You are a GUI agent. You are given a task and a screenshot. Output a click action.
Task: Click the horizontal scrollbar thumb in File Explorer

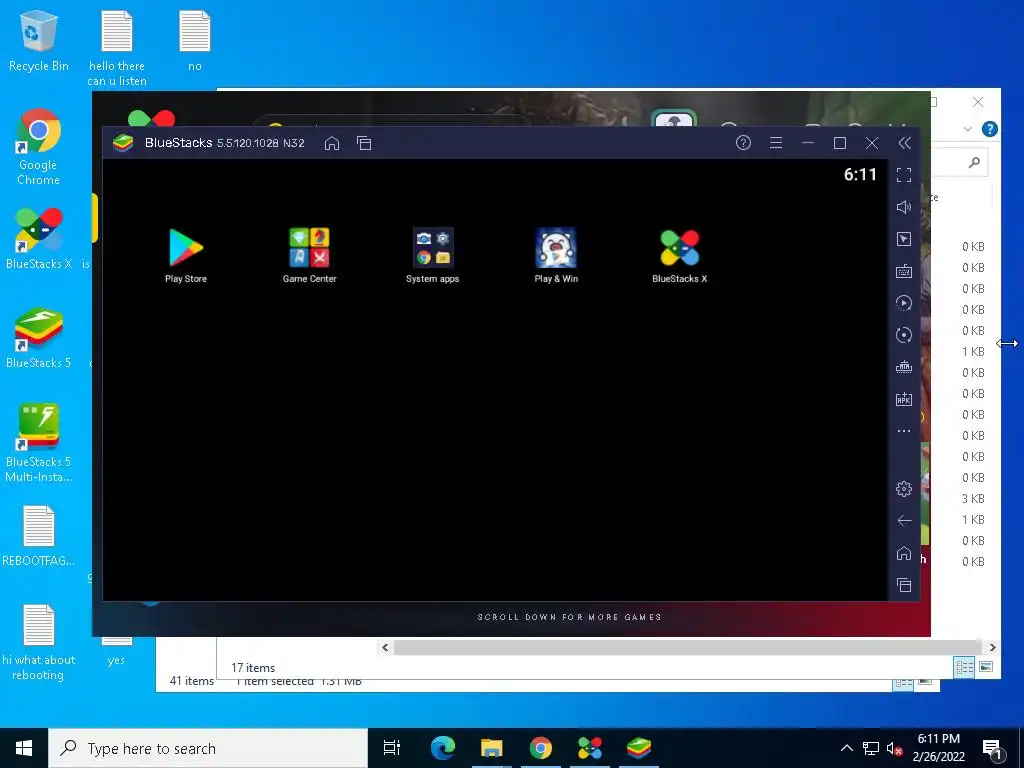click(x=686, y=647)
